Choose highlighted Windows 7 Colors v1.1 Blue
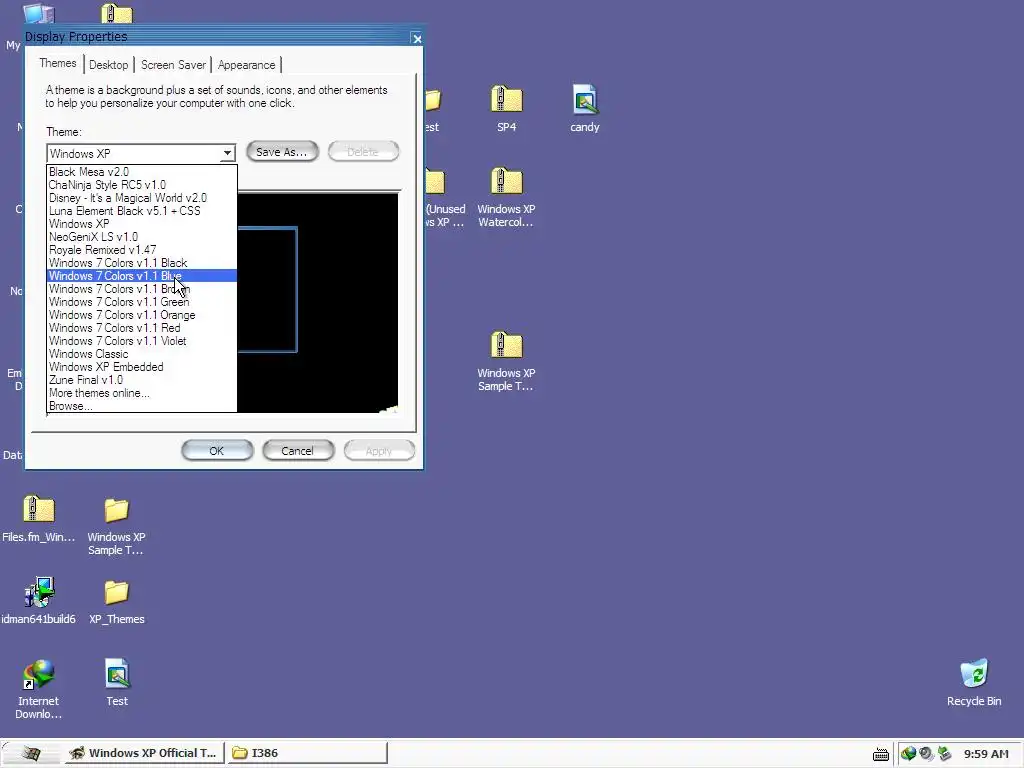This screenshot has height=768, width=1024. (x=142, y=276)
